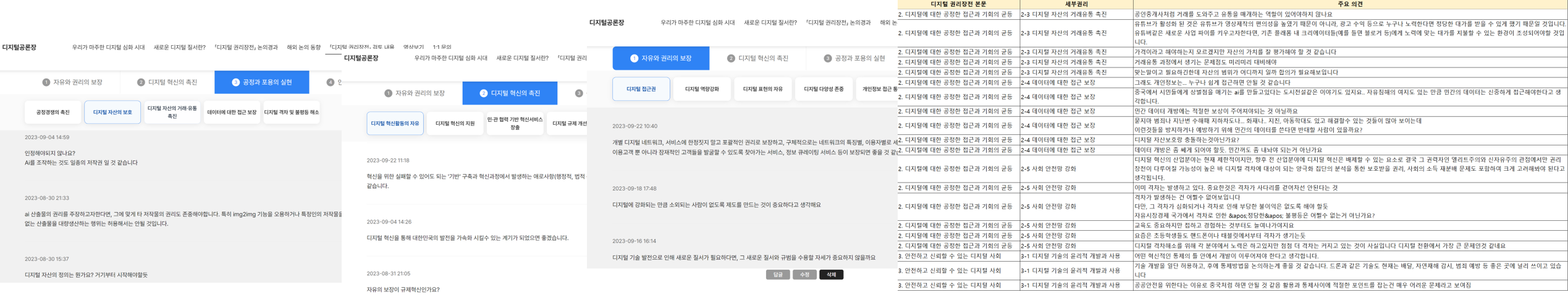The width and height of the screenshot is (1568, 305).
Task: Click the 디지털공론장 logo in the middle page
Action: [361, 58]
